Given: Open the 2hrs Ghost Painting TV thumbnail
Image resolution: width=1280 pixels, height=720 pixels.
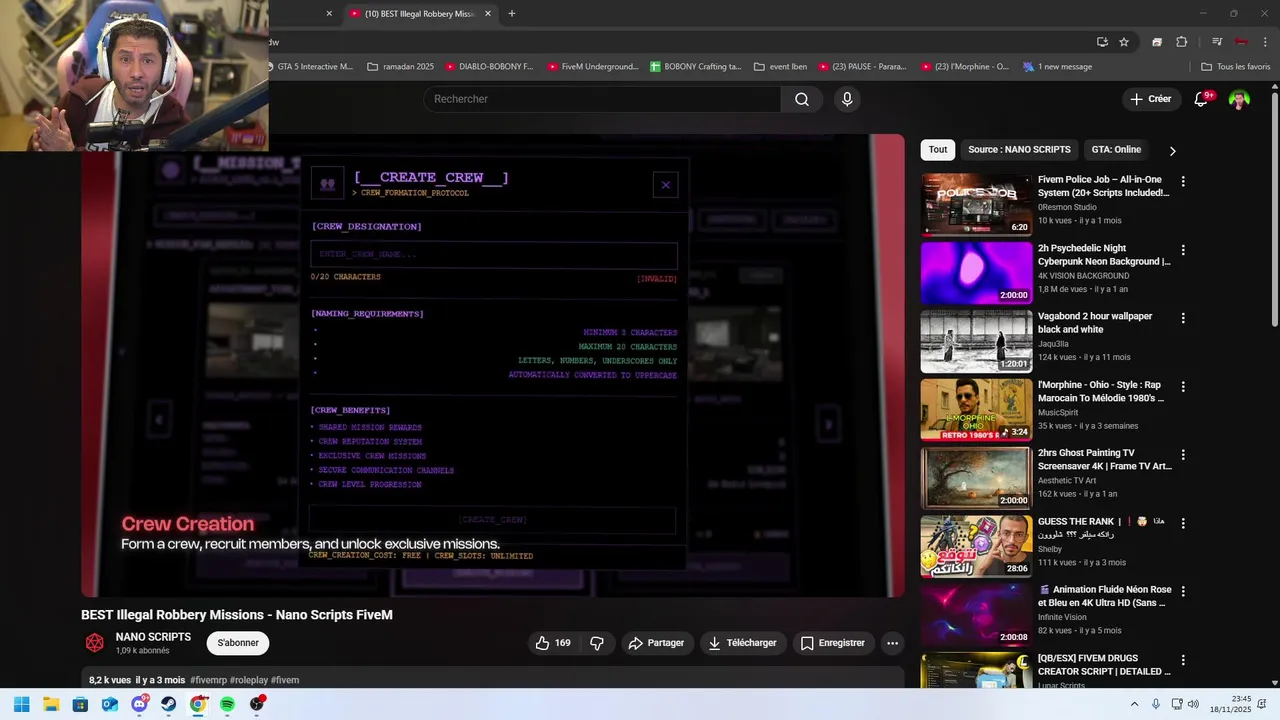Looking at the screenshot, I should point(976,478).
